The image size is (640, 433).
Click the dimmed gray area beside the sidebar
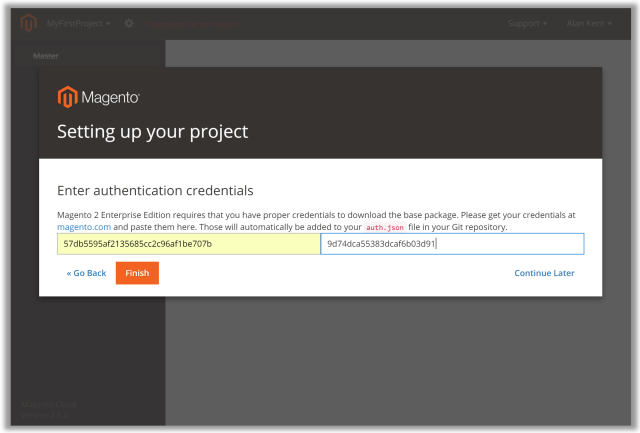[400, 360]
